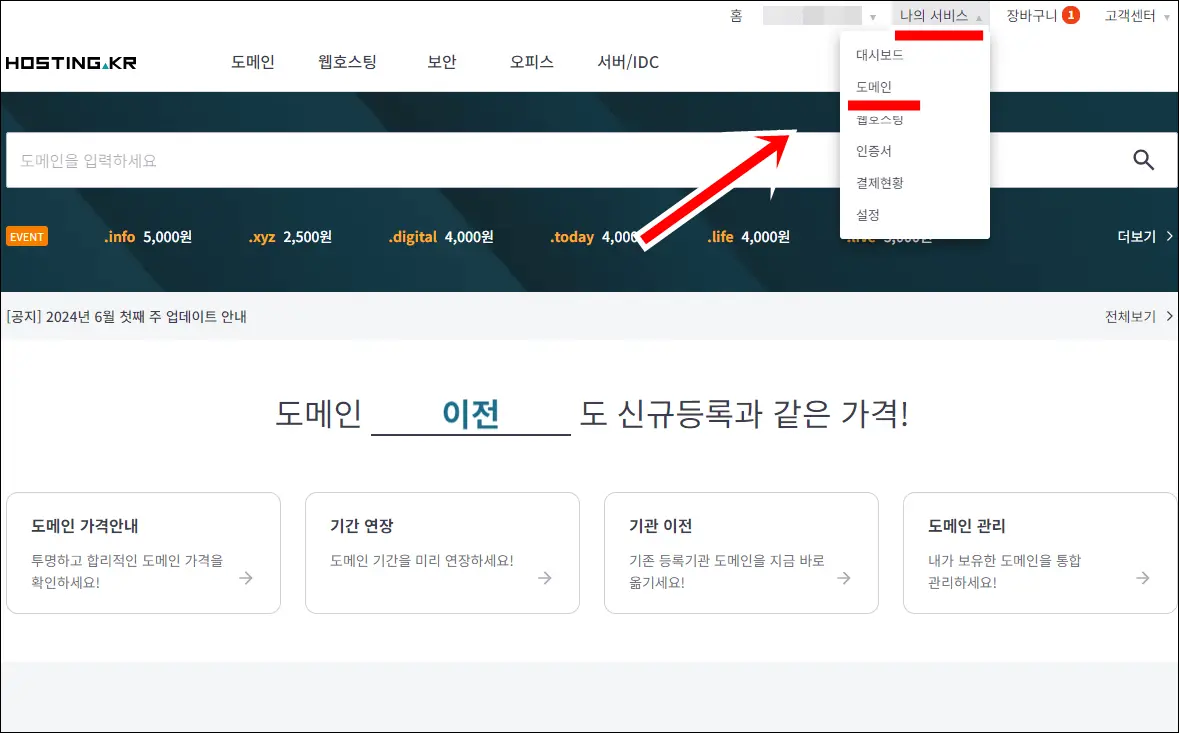
Task: Expand the account name dropdown
Action: tap(872, 15)
